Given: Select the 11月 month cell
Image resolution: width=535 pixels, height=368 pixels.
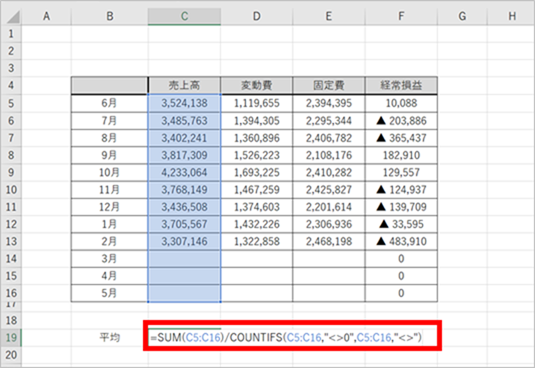Looking at the screenshot, I should tap(110, 190).
